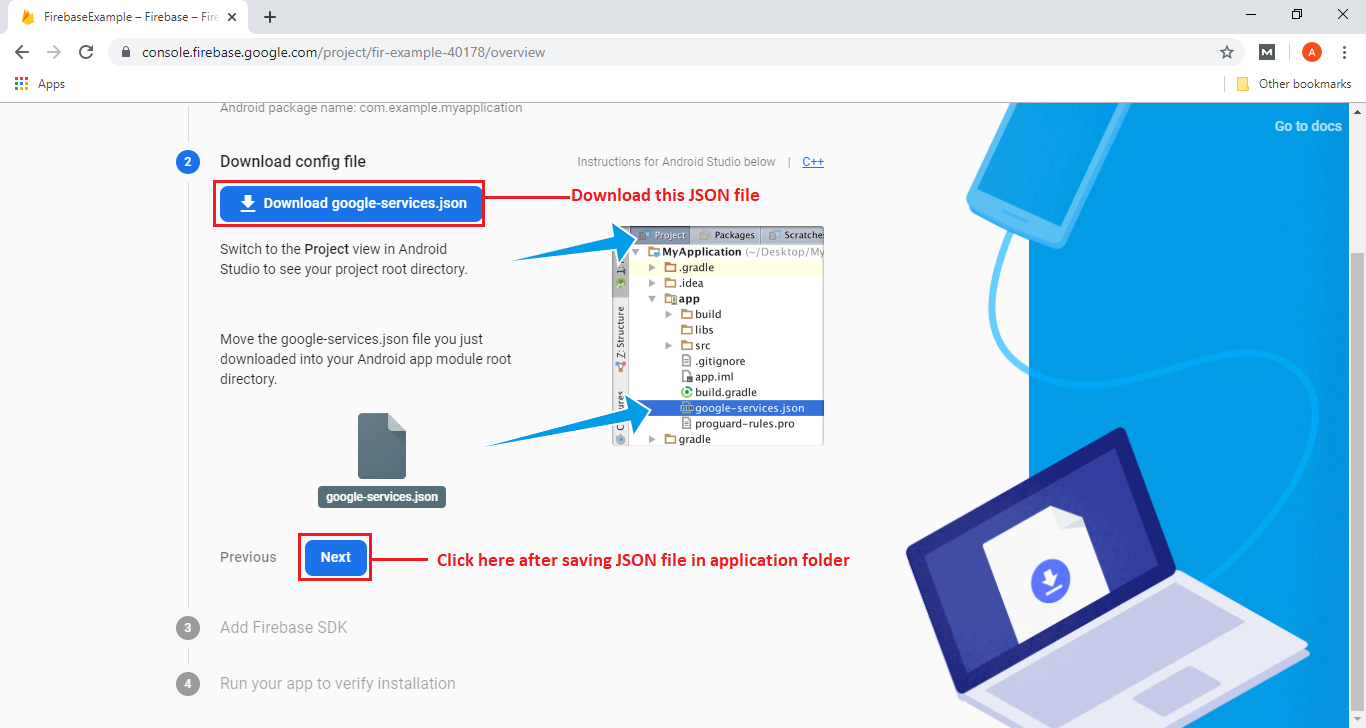The height and width of the screenshot is (728, 1366).
Task: Click the address bar URL
Action: [x=343, y=52]
